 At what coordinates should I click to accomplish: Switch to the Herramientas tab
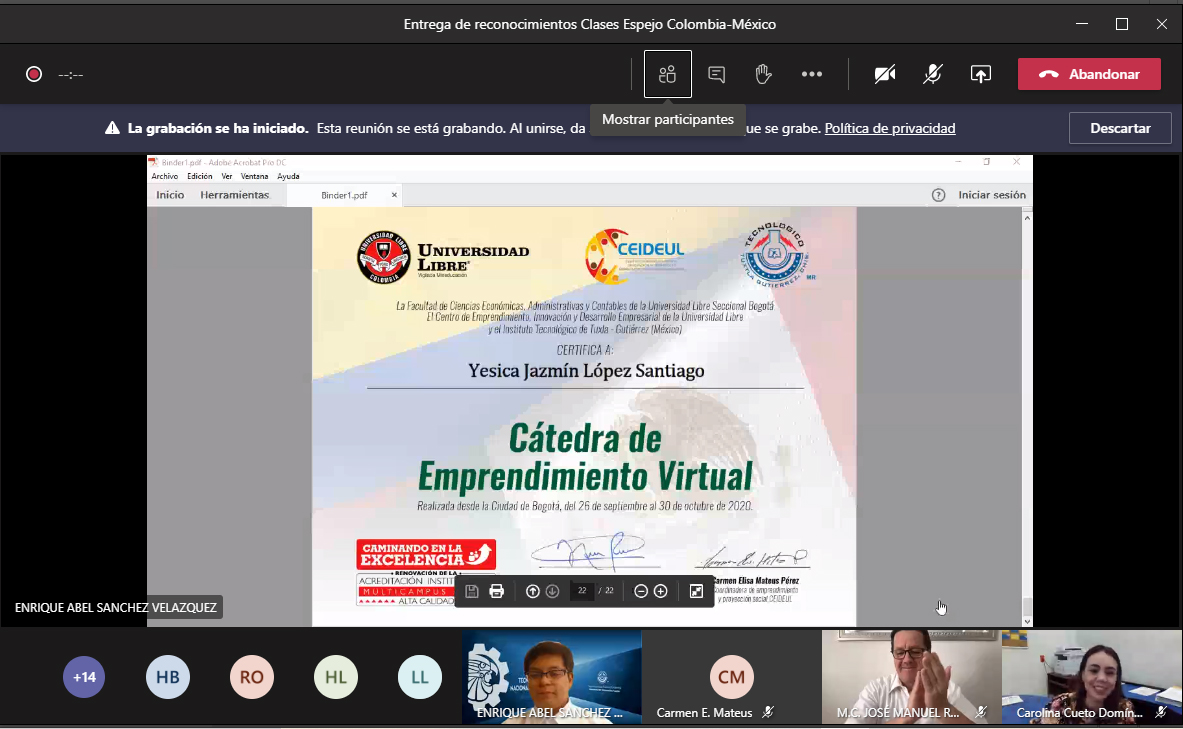tap(235, 195)
